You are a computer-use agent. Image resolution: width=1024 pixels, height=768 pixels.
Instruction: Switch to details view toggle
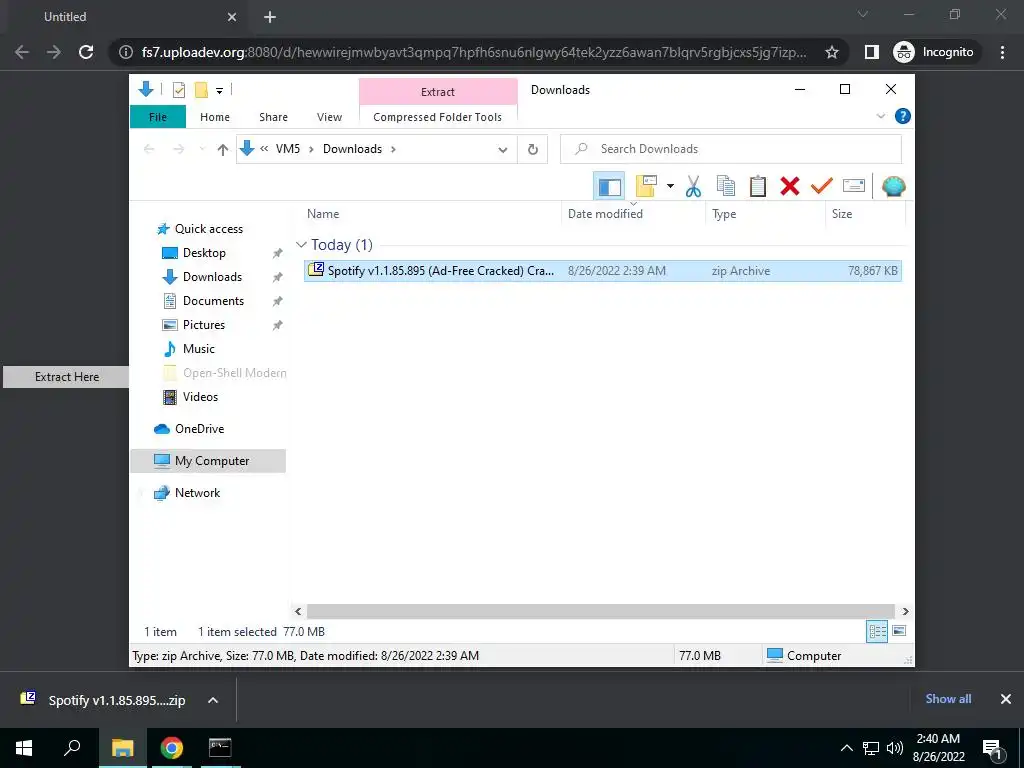tap(877, 632)
